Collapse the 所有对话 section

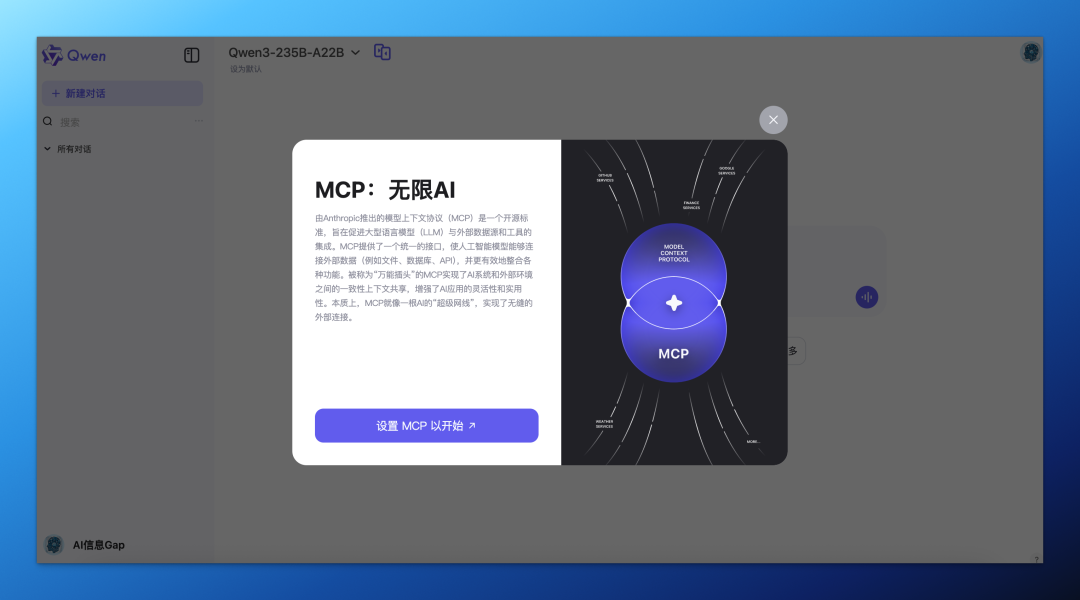coord(68,149)
